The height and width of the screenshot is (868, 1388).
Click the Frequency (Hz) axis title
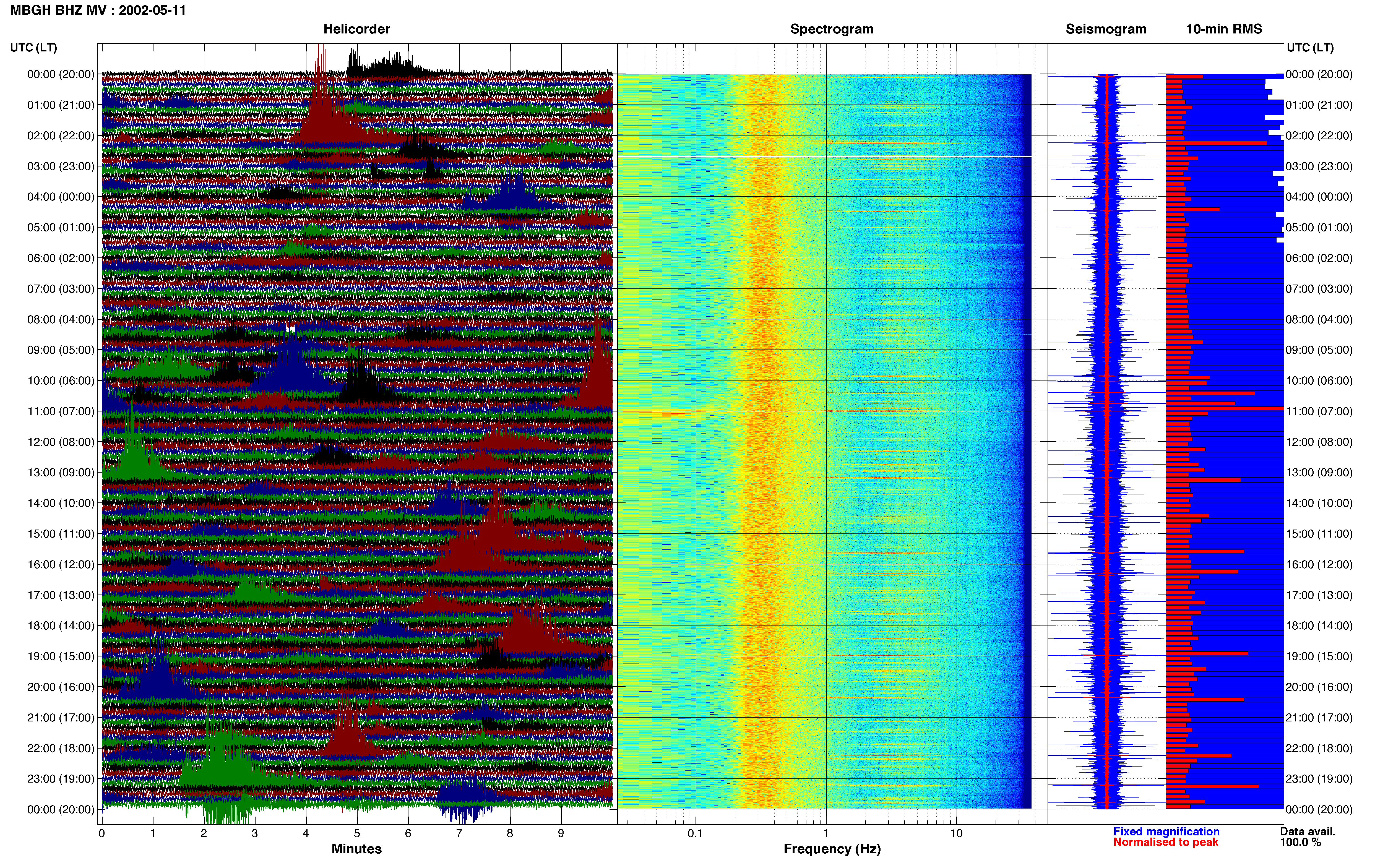click(x=832, y=849)
